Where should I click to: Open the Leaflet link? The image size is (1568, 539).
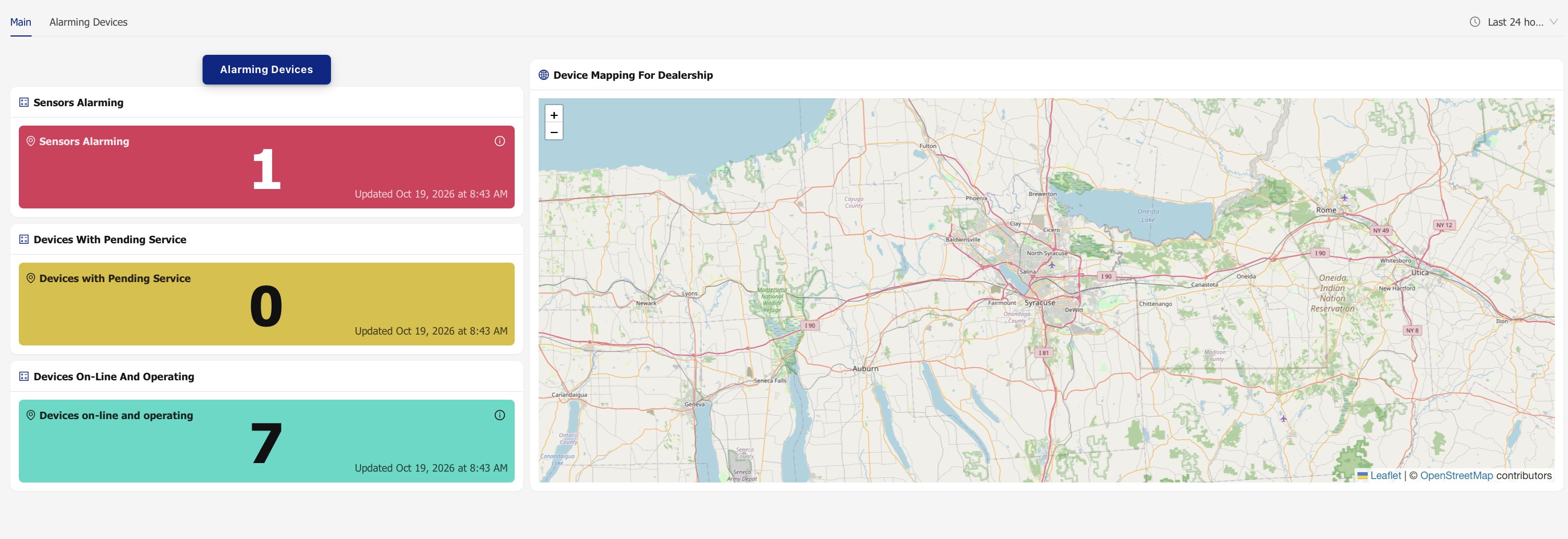tap(1385, 476)
